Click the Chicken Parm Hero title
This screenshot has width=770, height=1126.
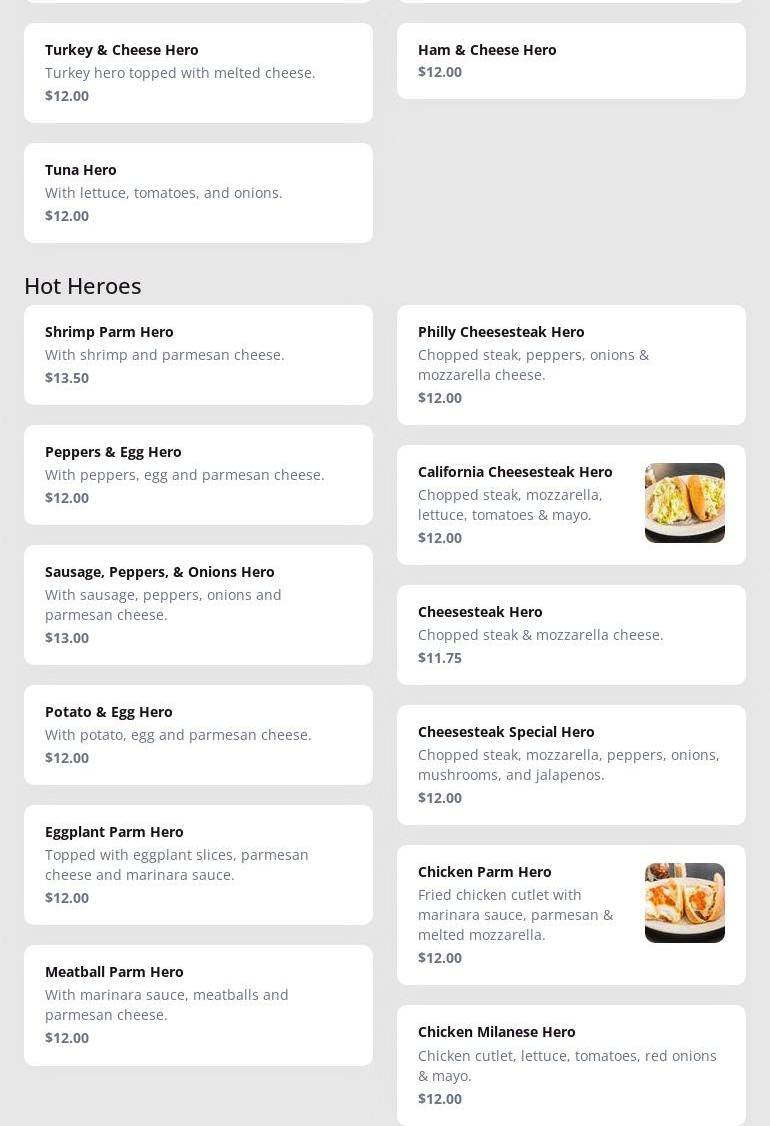pyautogui.click(x=485, y=872)
